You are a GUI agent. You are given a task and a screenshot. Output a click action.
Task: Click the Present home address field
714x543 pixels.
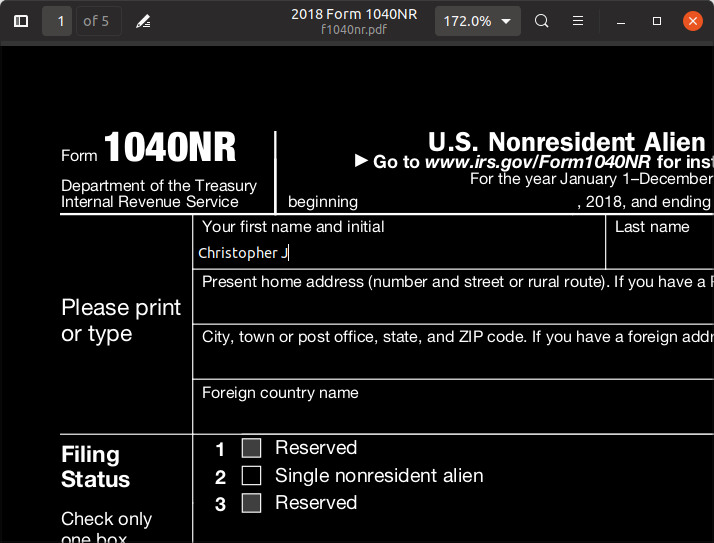click(x=453, y=307)
